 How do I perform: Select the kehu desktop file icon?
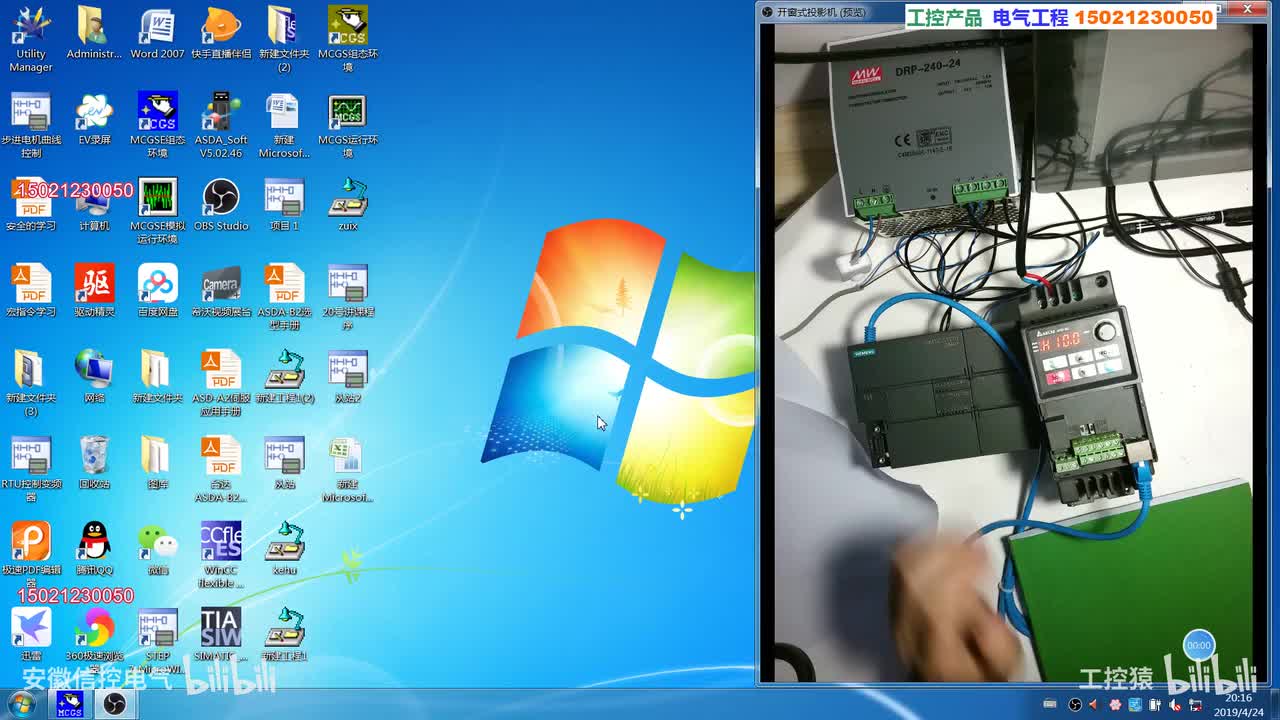pos(284,550)
